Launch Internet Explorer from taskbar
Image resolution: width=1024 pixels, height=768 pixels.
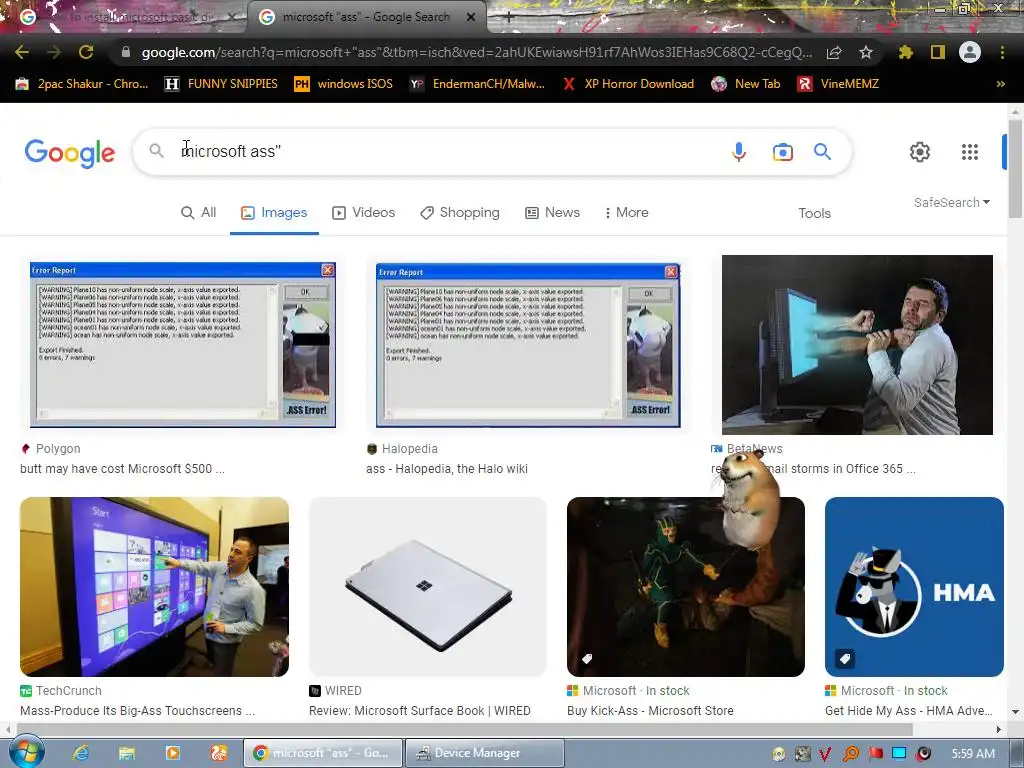(81, 753)
